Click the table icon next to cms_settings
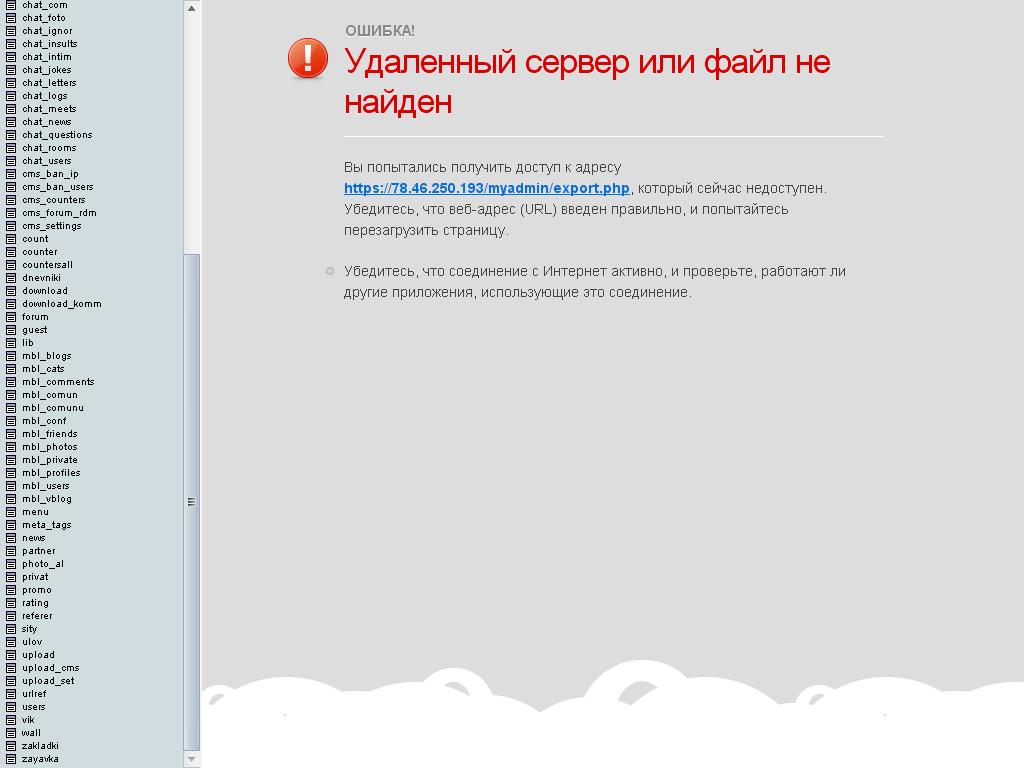 [10, 226]
